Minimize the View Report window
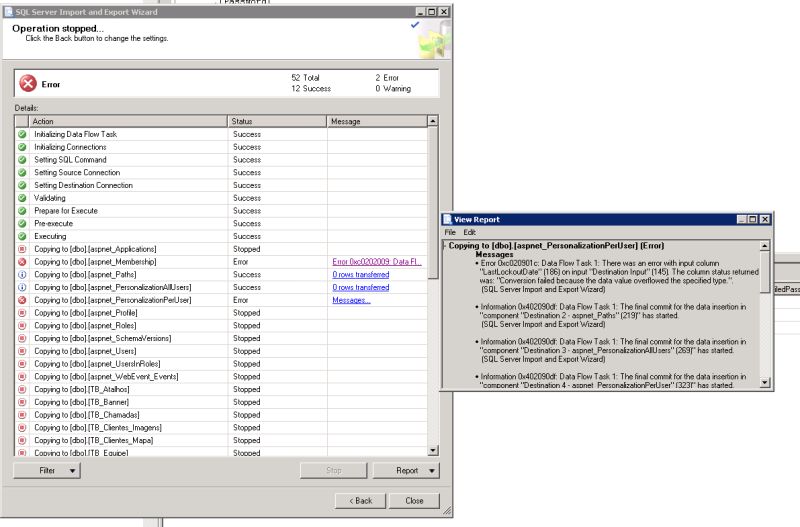Viewport: 800px width, 527px height. [x=742, y=219]
